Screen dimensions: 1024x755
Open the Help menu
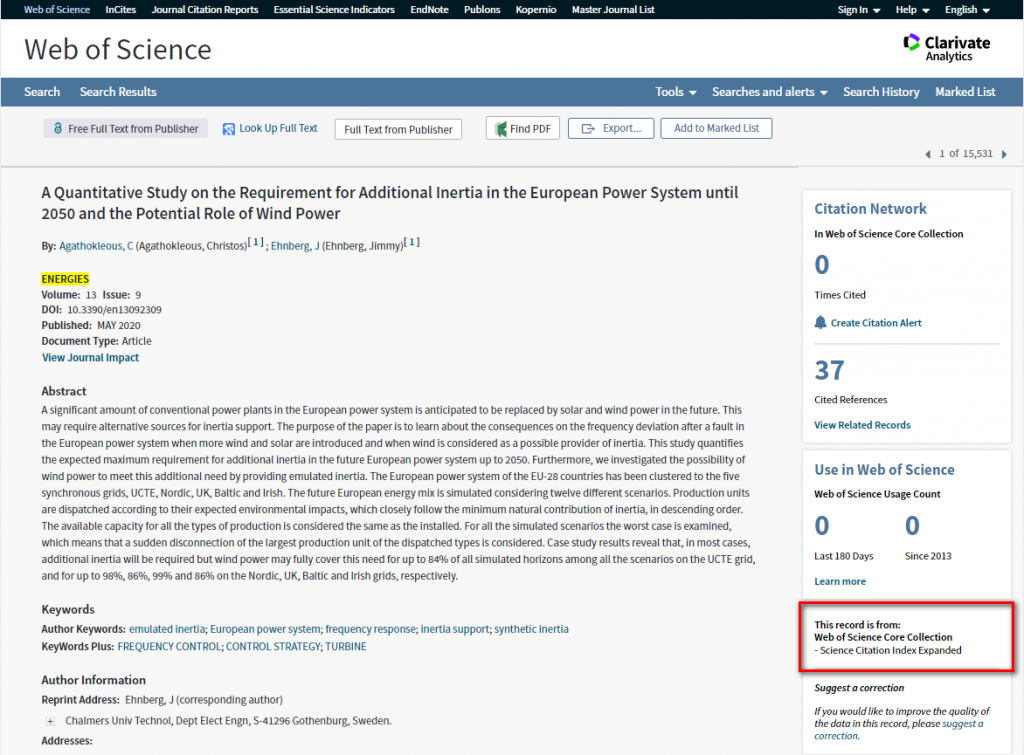(x=912, y=10)
